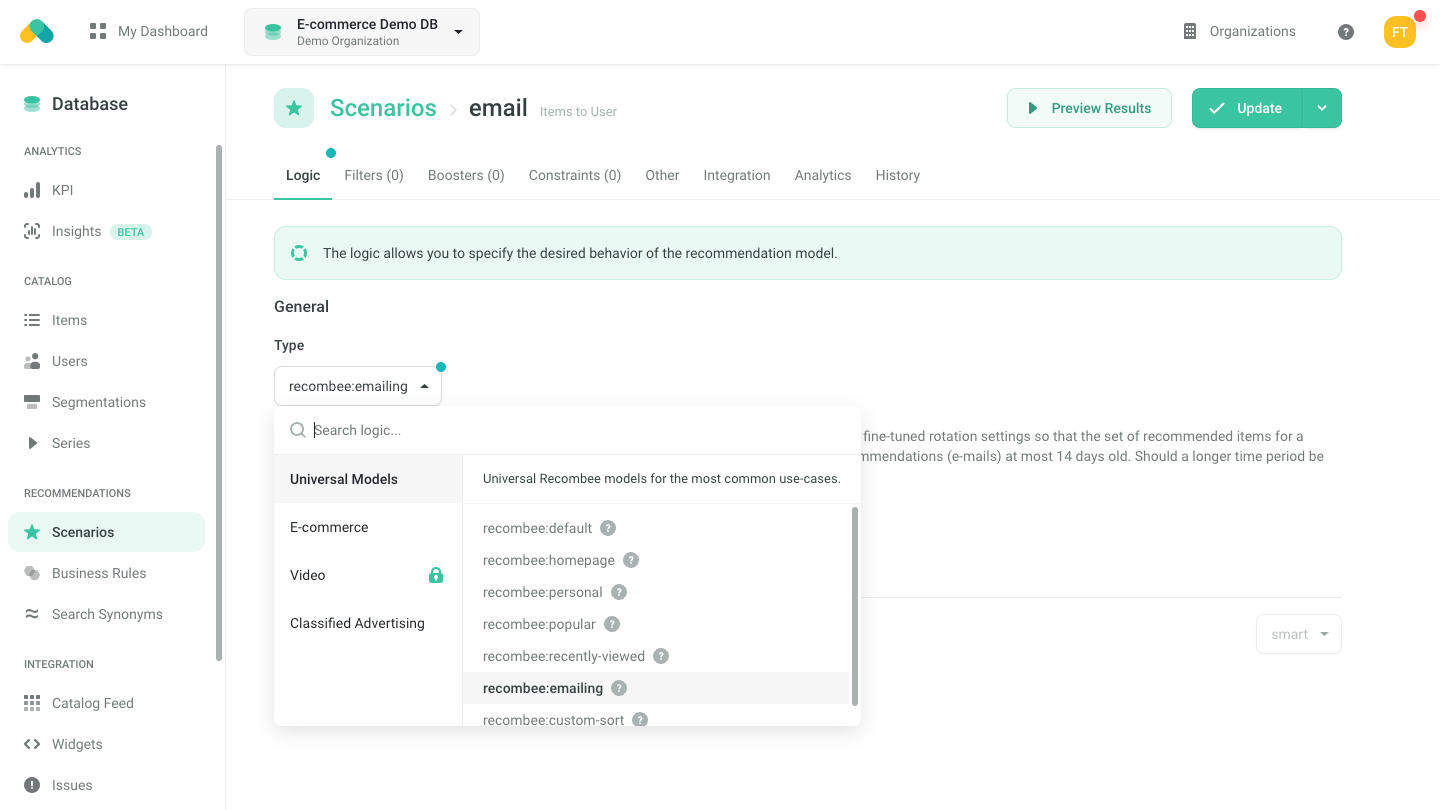The height and width of the screenshot is (810, 1440).
Task: Select the Video logic category
Action: coord(368,575)
